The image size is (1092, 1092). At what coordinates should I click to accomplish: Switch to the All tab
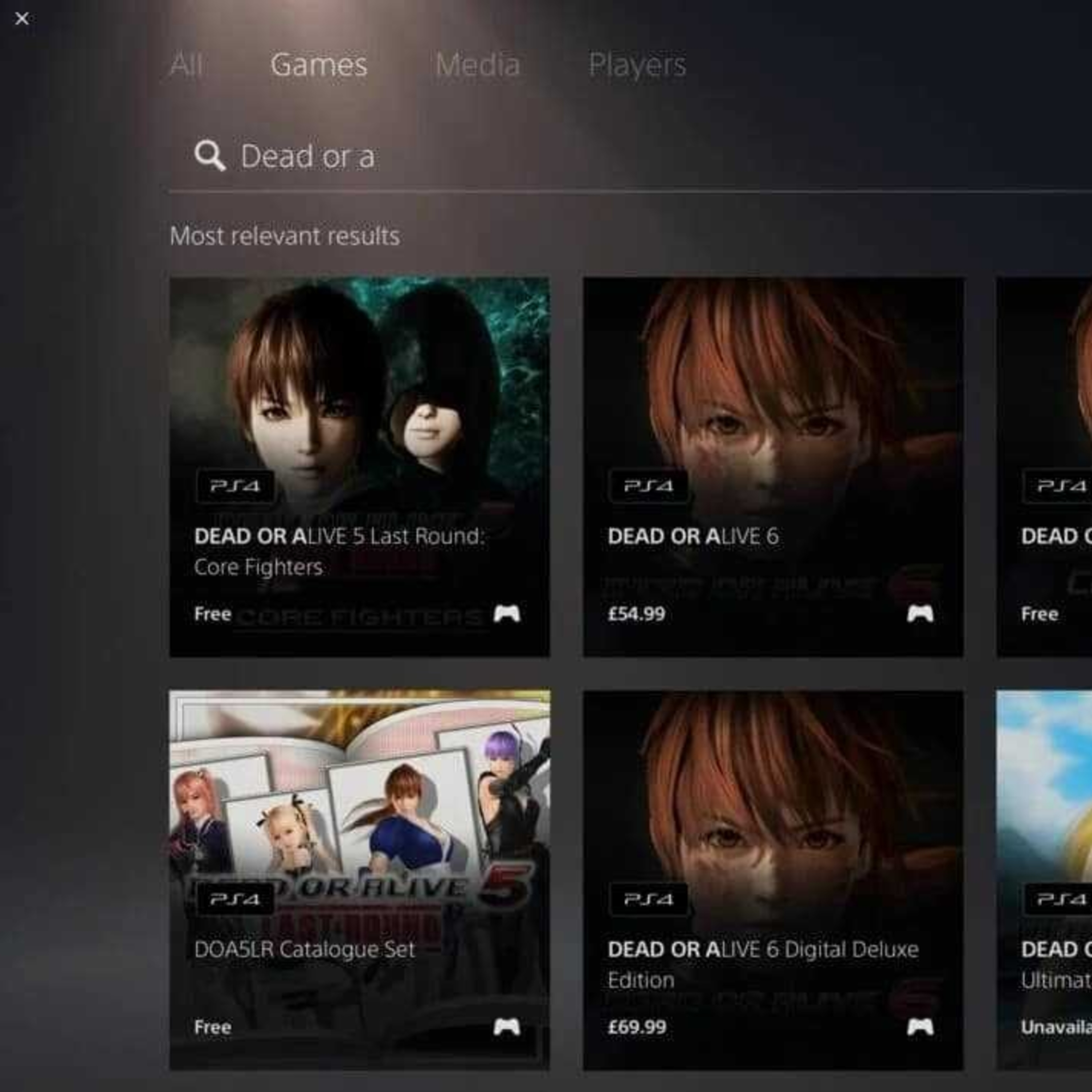click(x=186, y=64)
